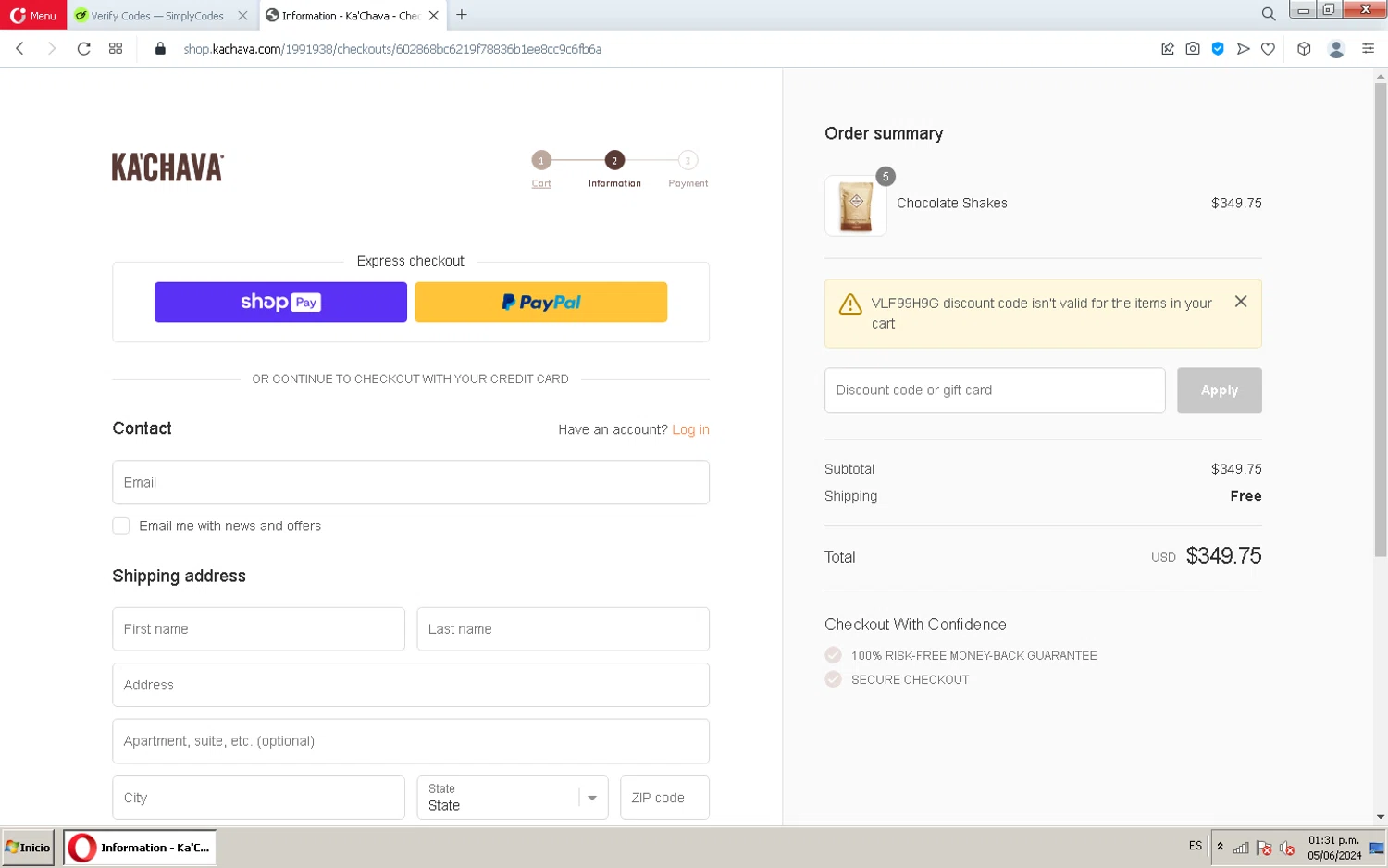Open the Opera Menu button
Screen dimensions: 1388x868
(x=33, y=15)
